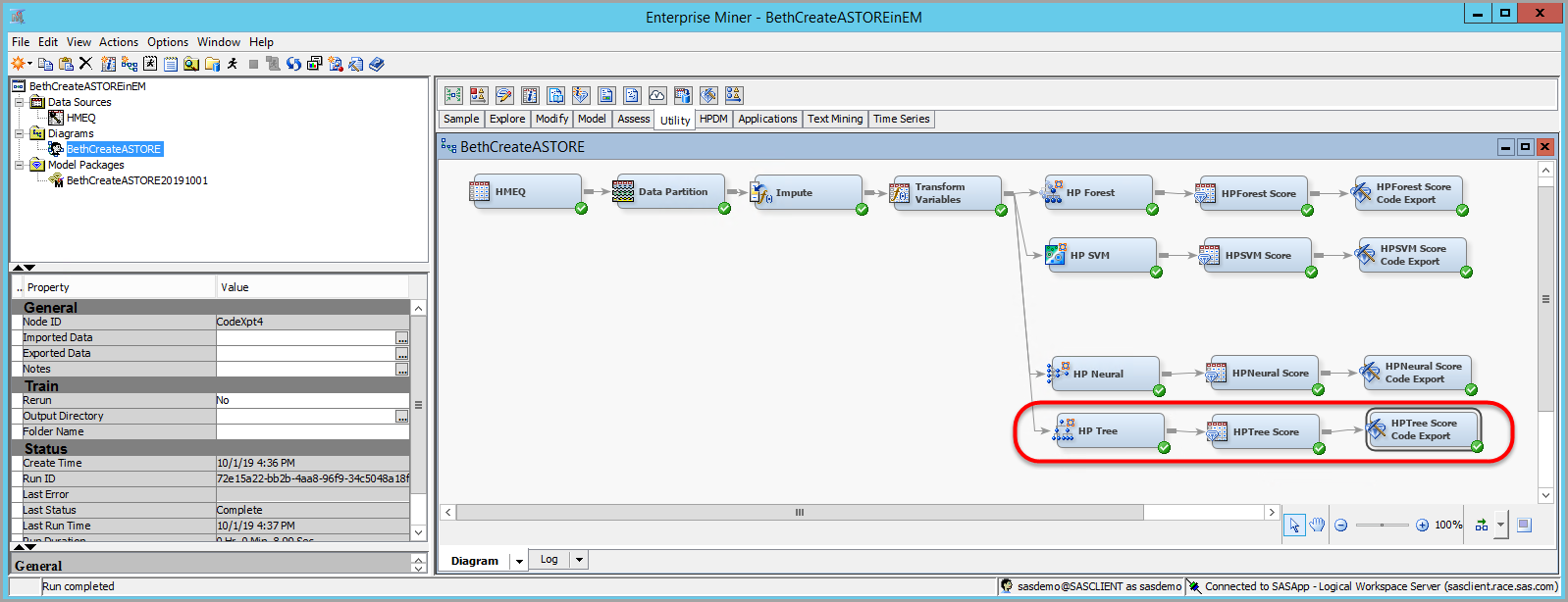Click the folder with blue cylinder icon
Screen dimensions: 1568x602
[x=212, y=64]
